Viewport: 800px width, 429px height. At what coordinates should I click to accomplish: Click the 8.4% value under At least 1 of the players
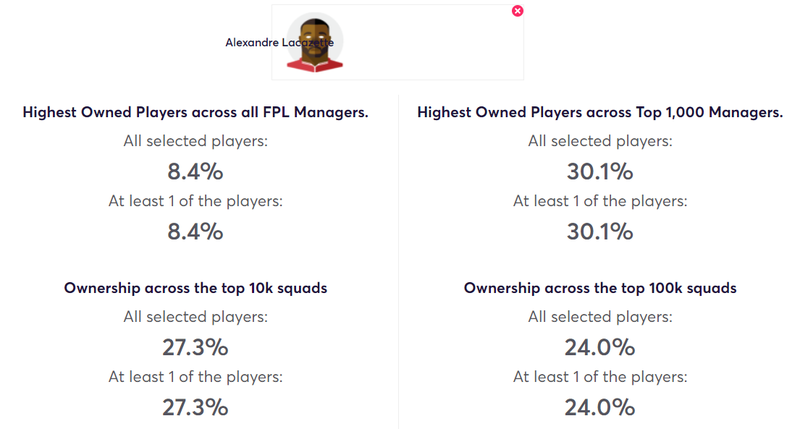pos(195,232)
